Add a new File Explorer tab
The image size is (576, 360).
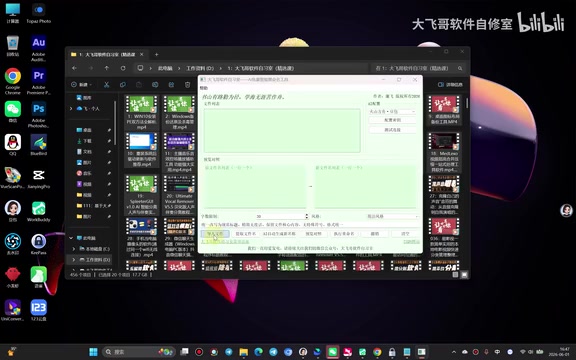156,54
